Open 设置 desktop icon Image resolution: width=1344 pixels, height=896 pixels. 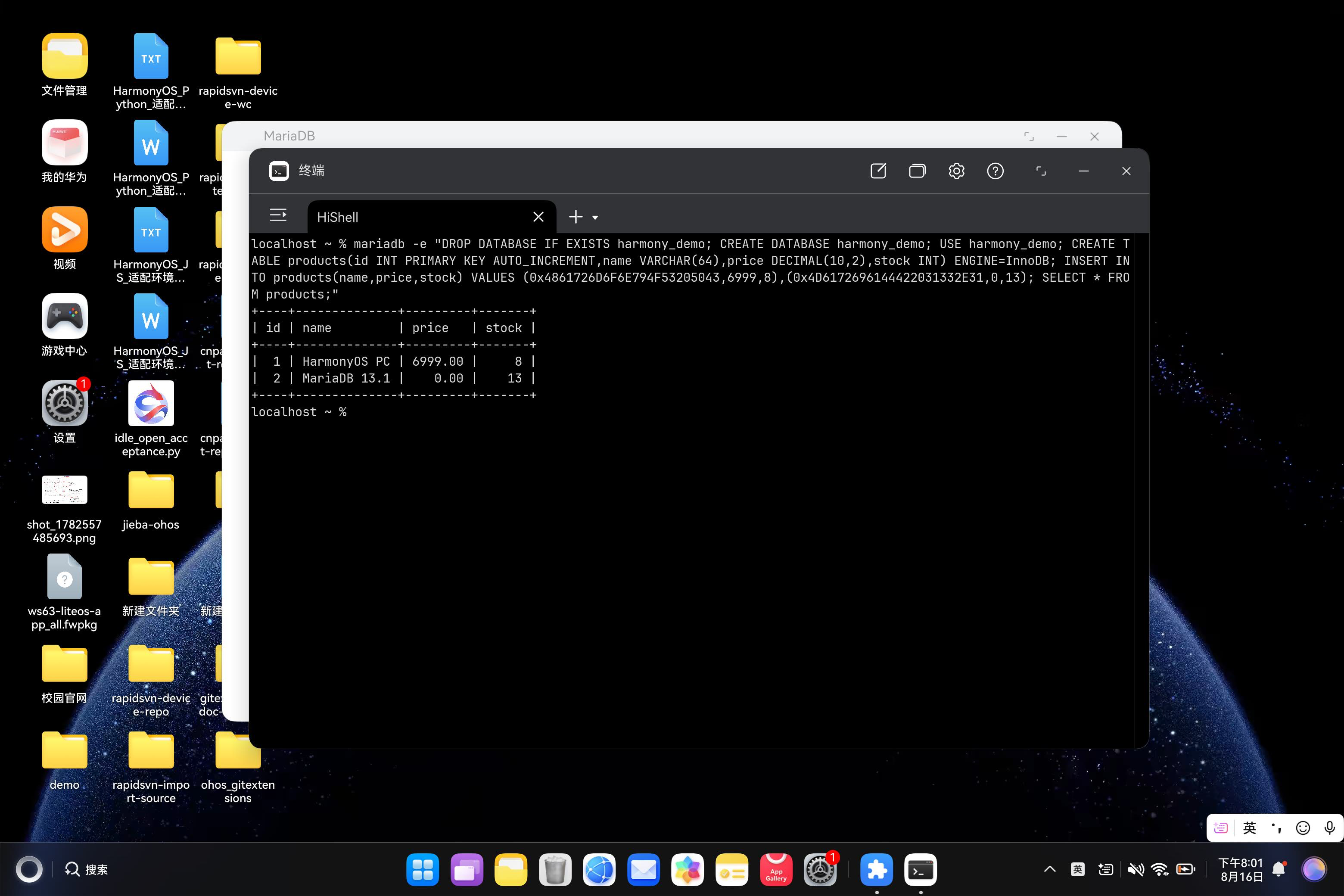pyautogui.click(x=65, y=412)
